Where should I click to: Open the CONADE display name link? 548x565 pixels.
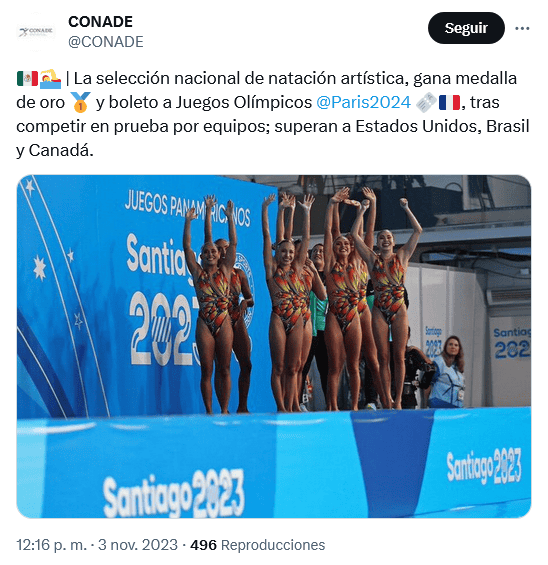[101, 22]
